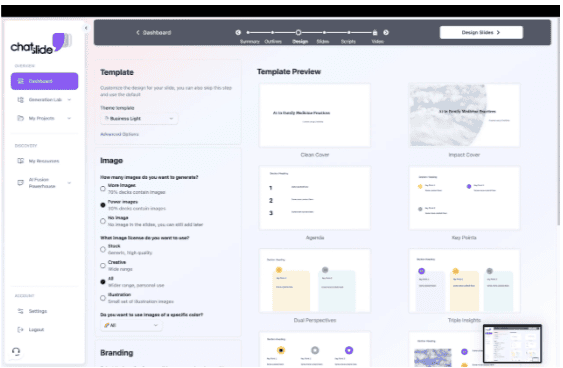Open Dashboard in the sidebar
The width and height of the screenshot is (563, 368).
(x=45, y=81)
